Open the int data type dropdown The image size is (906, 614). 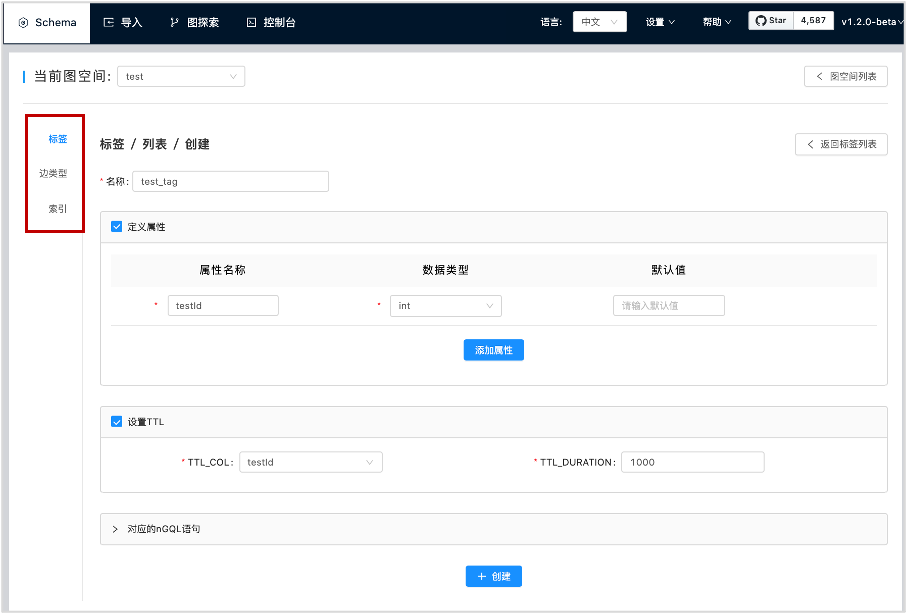click(445, 306)
